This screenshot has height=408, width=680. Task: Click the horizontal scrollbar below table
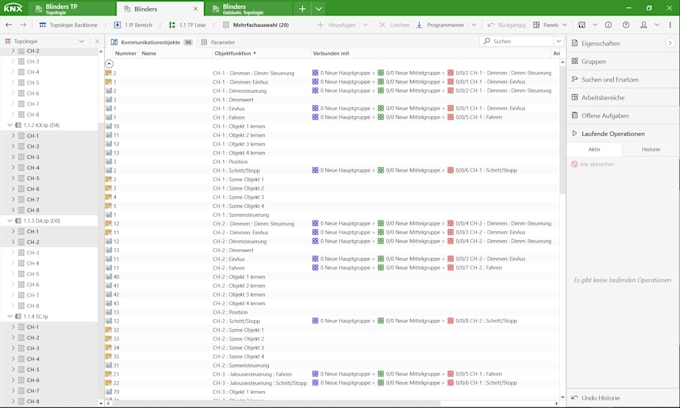pos(275,403)
